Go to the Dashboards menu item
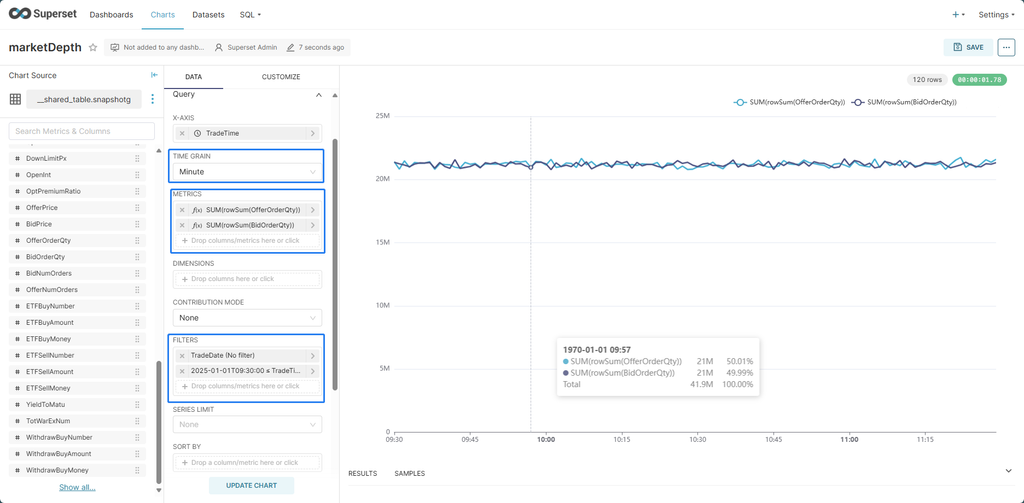1024x503 pixels. (x=111, y=15)
